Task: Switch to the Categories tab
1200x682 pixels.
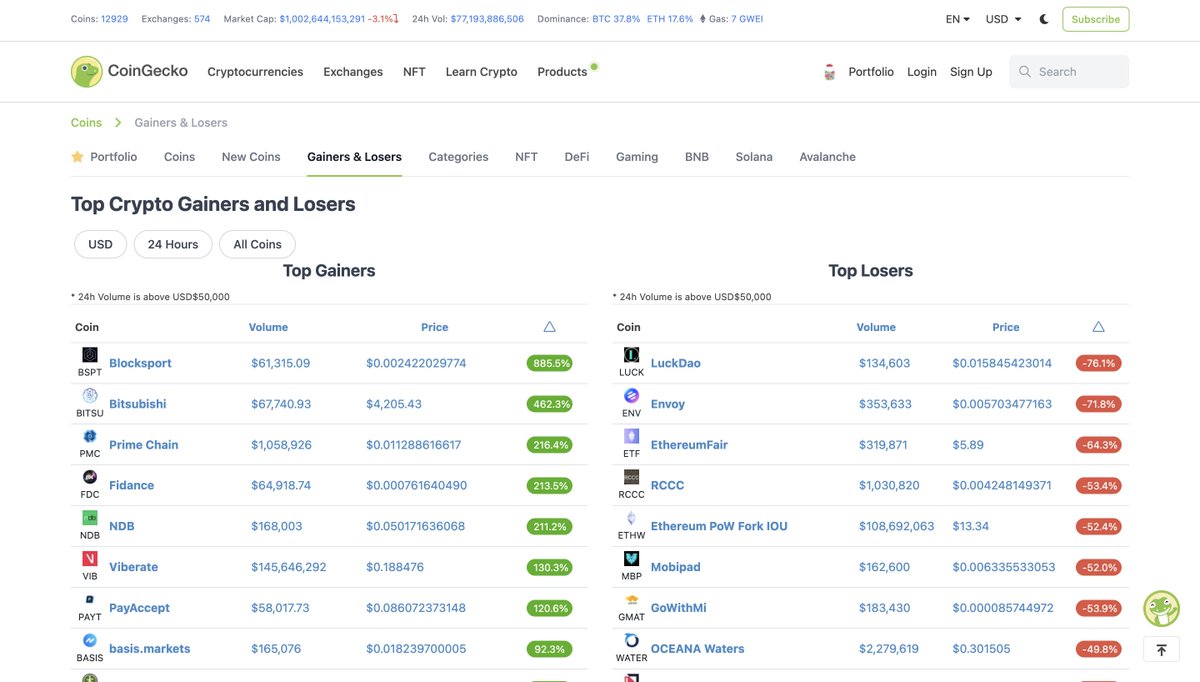Action: 458,157
